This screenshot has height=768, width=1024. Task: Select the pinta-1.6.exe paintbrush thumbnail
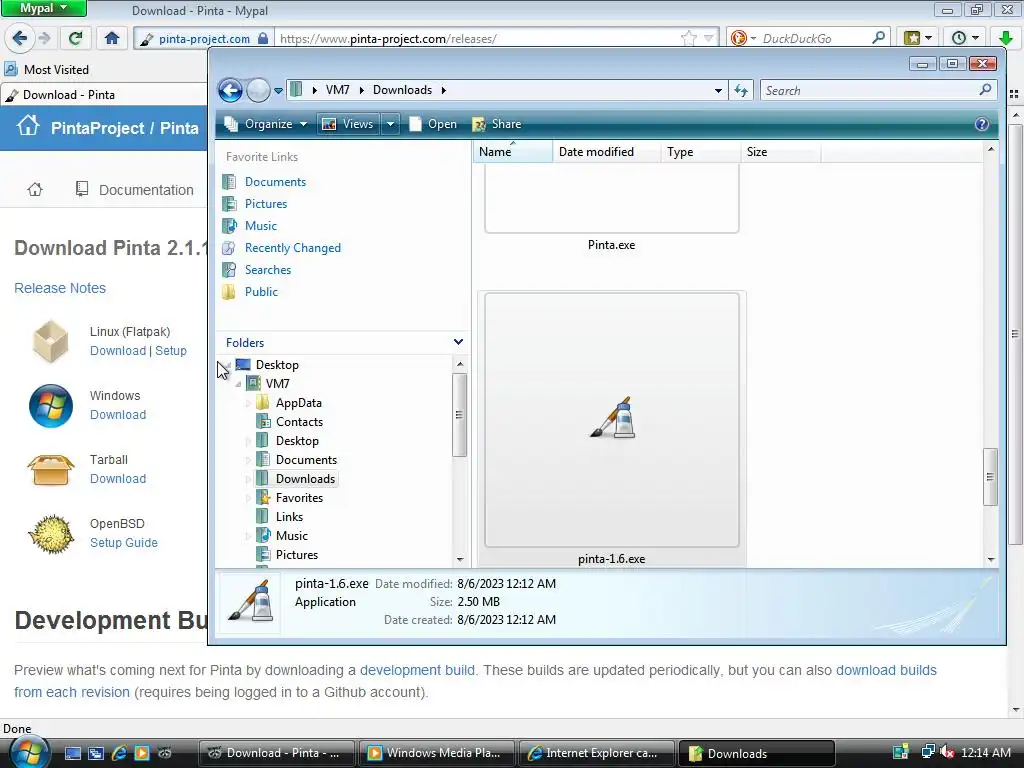point(612,419)
